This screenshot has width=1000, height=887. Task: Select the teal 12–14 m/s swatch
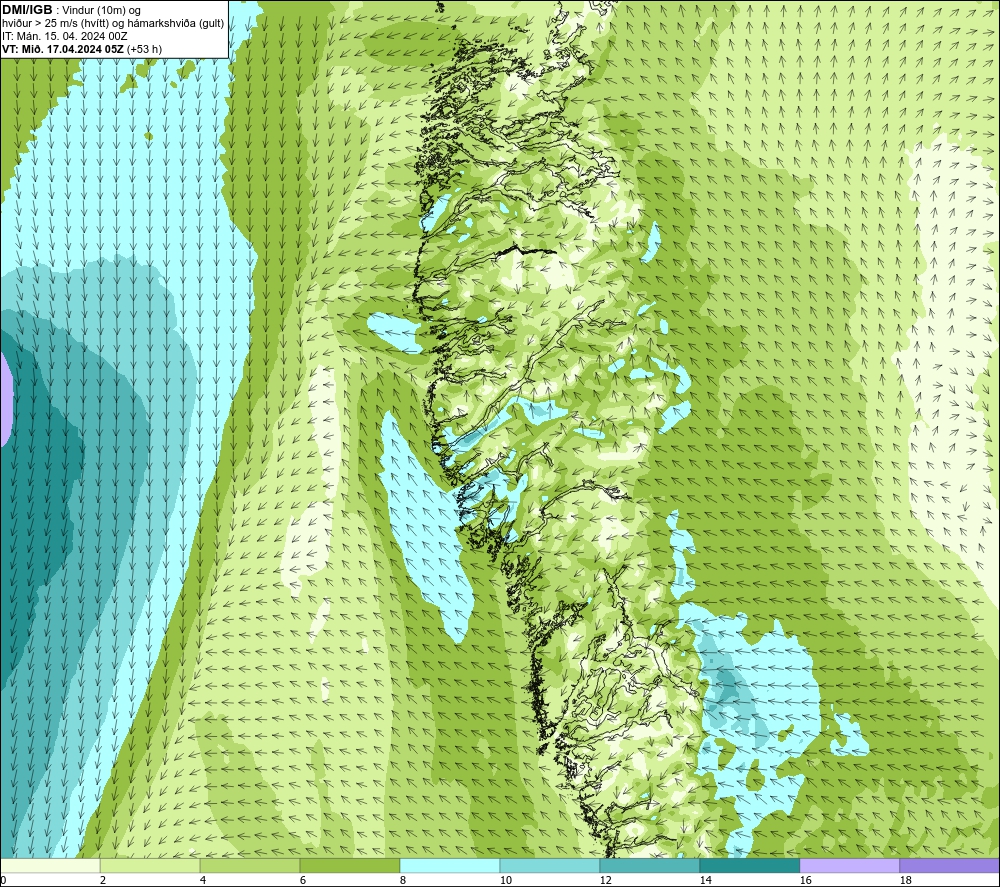(x=649, y=865)
